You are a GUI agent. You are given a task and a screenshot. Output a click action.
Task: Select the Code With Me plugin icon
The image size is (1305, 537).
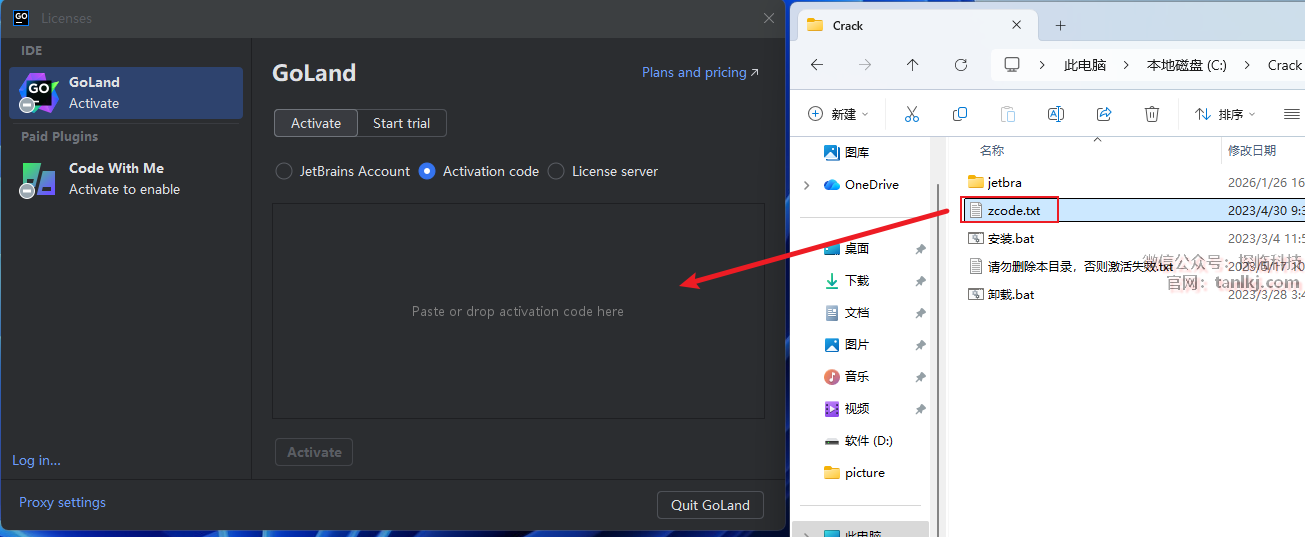38,179
